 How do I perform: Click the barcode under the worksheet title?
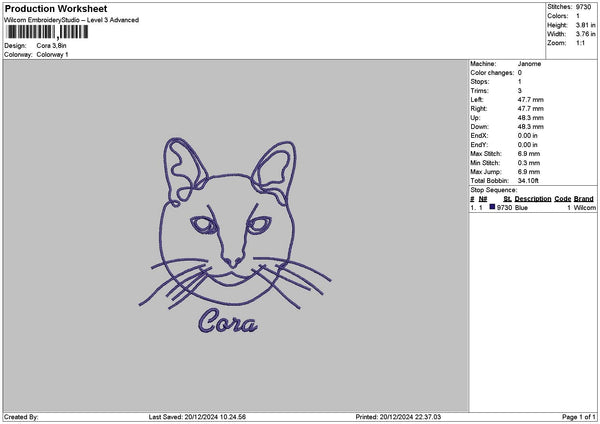pyautogui.click(x=45, y=33)
